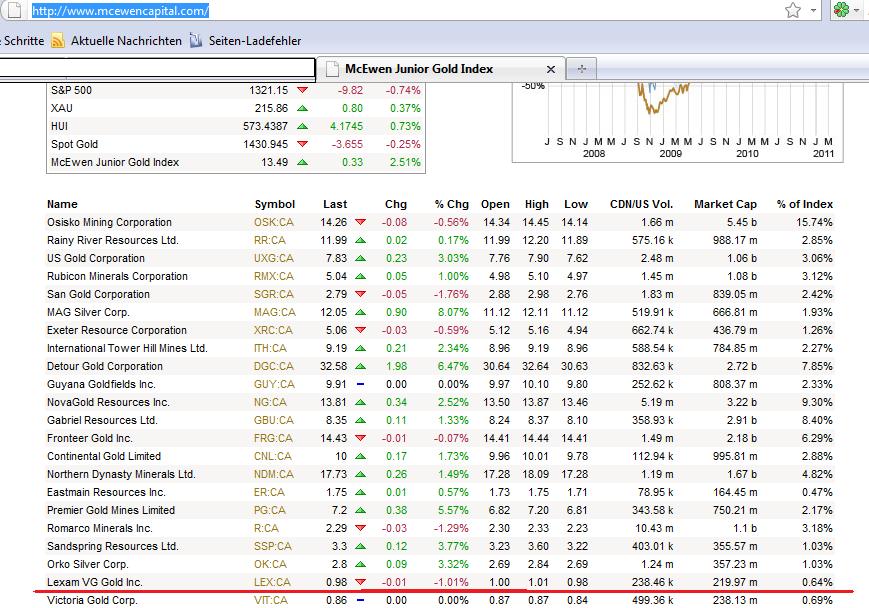Click the blue no-change dash for Guyana Goldfields
Screen dimensions: 869x608
click(359, 385)
